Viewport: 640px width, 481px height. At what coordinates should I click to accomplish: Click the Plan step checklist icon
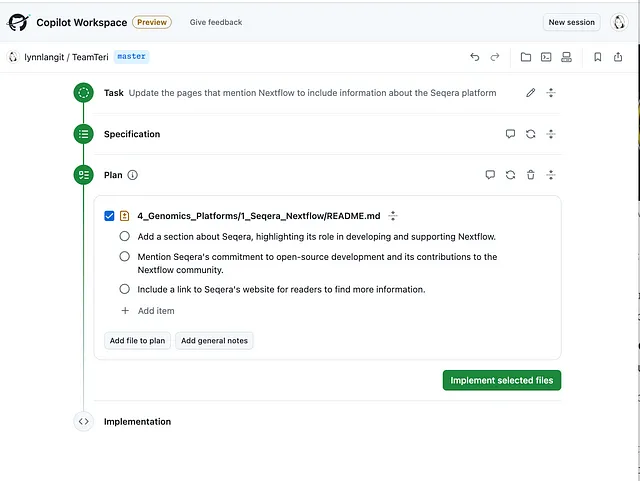pyautogui.click(x=83, y=175)
